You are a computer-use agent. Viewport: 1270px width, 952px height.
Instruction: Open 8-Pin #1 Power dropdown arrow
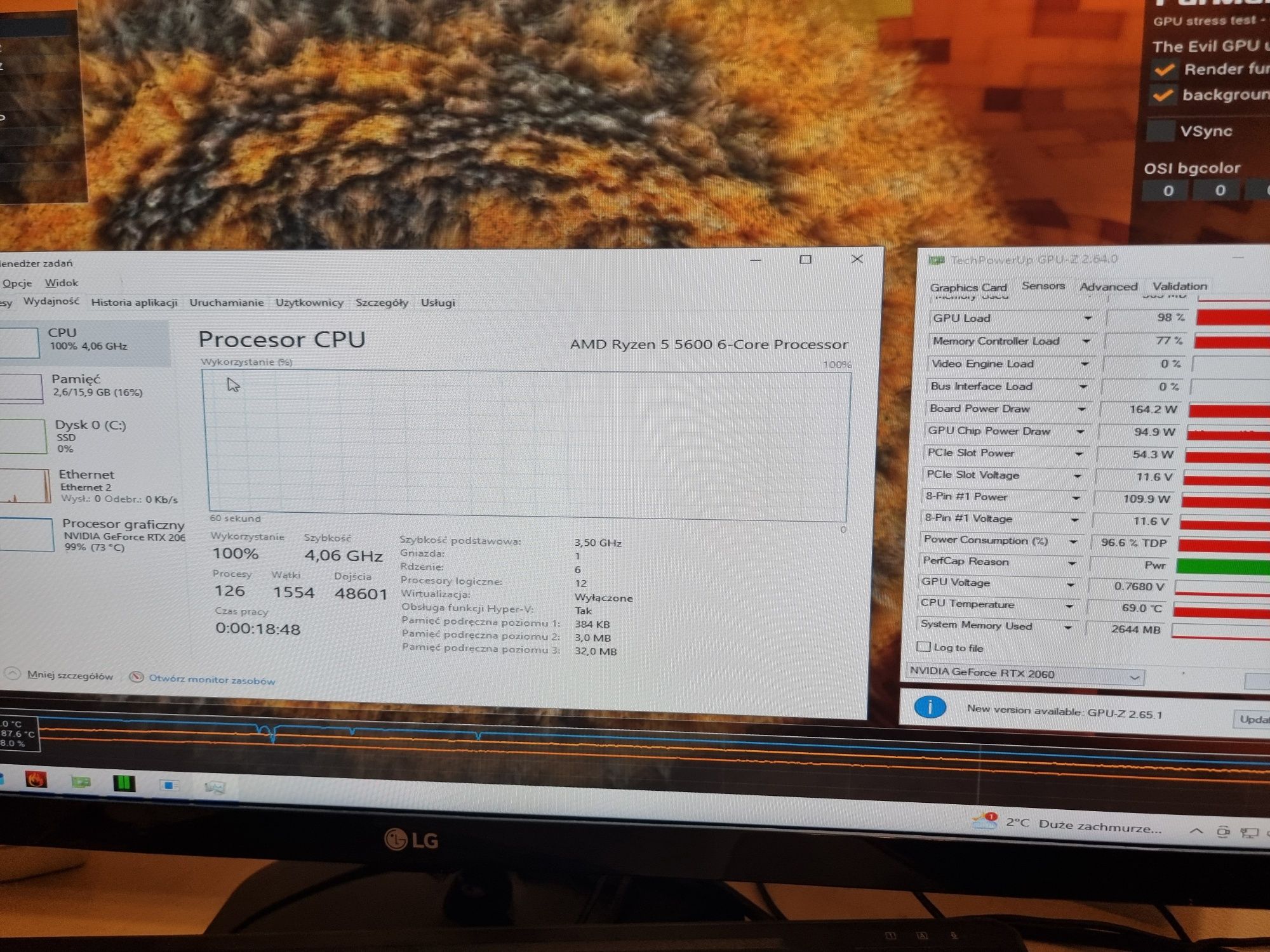pos(1076,498)
